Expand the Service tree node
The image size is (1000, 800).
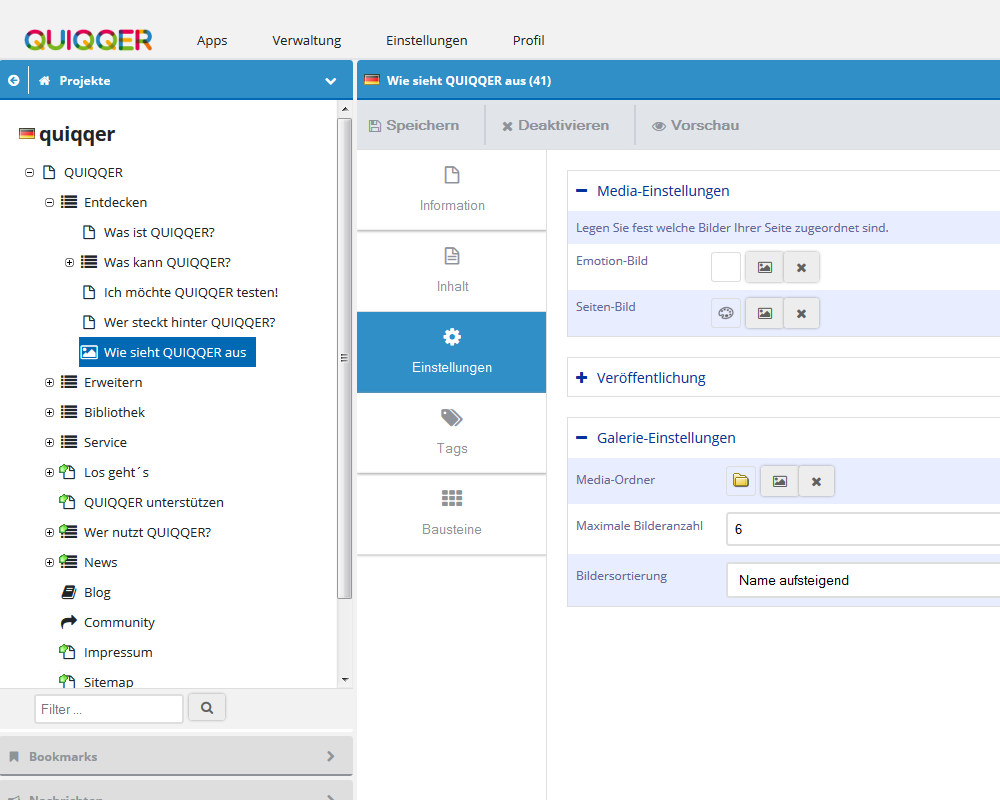pyautogui.click(x=49, y=442)
